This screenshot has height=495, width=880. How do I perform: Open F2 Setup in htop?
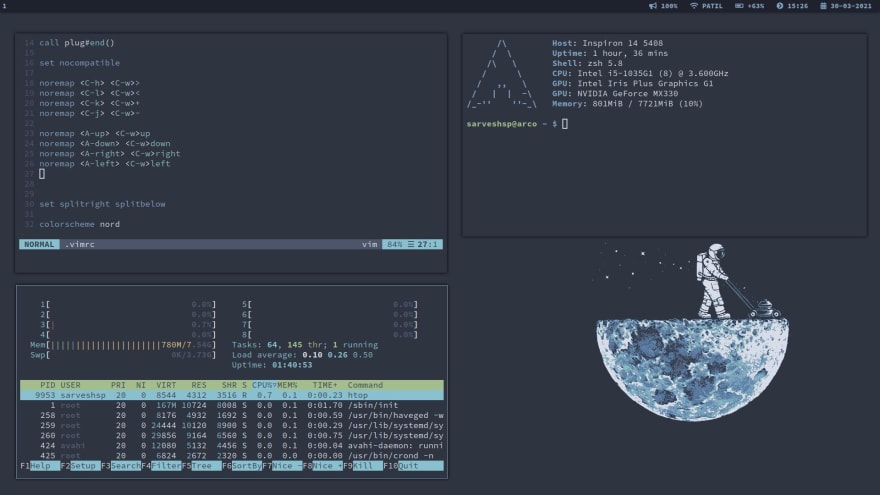pos(81,466)
